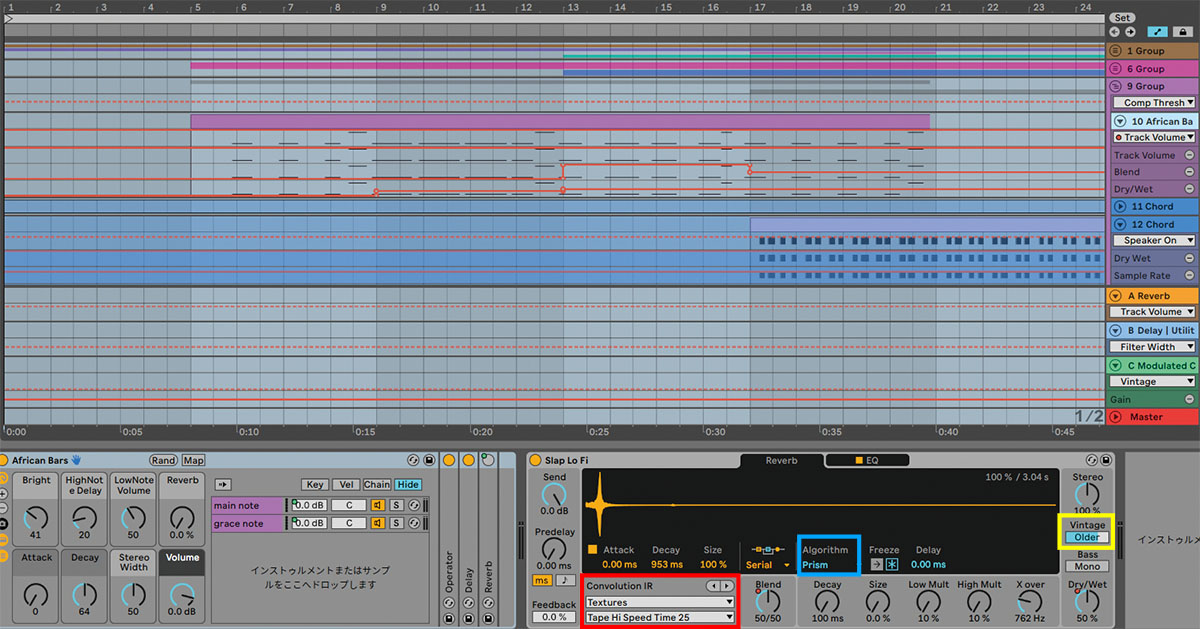The image size is (1200, 629).
Task: Toggle the rack chain list view
Action: point(4,540)
